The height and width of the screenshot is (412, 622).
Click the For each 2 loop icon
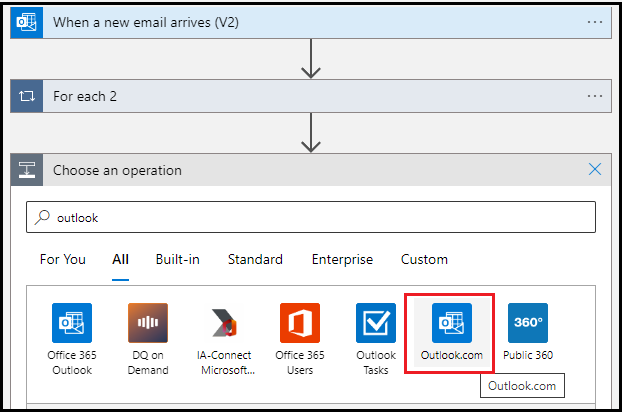point(27,96)
